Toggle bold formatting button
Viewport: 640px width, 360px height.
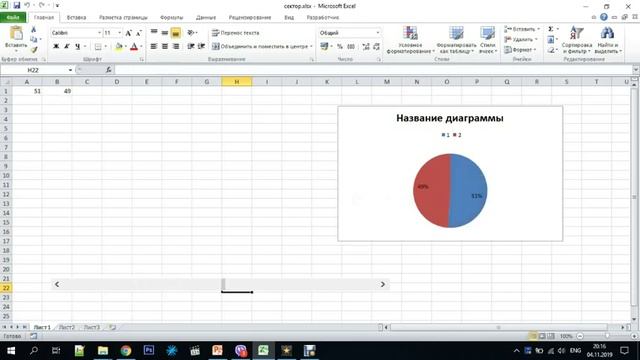[x=56, y=47]
